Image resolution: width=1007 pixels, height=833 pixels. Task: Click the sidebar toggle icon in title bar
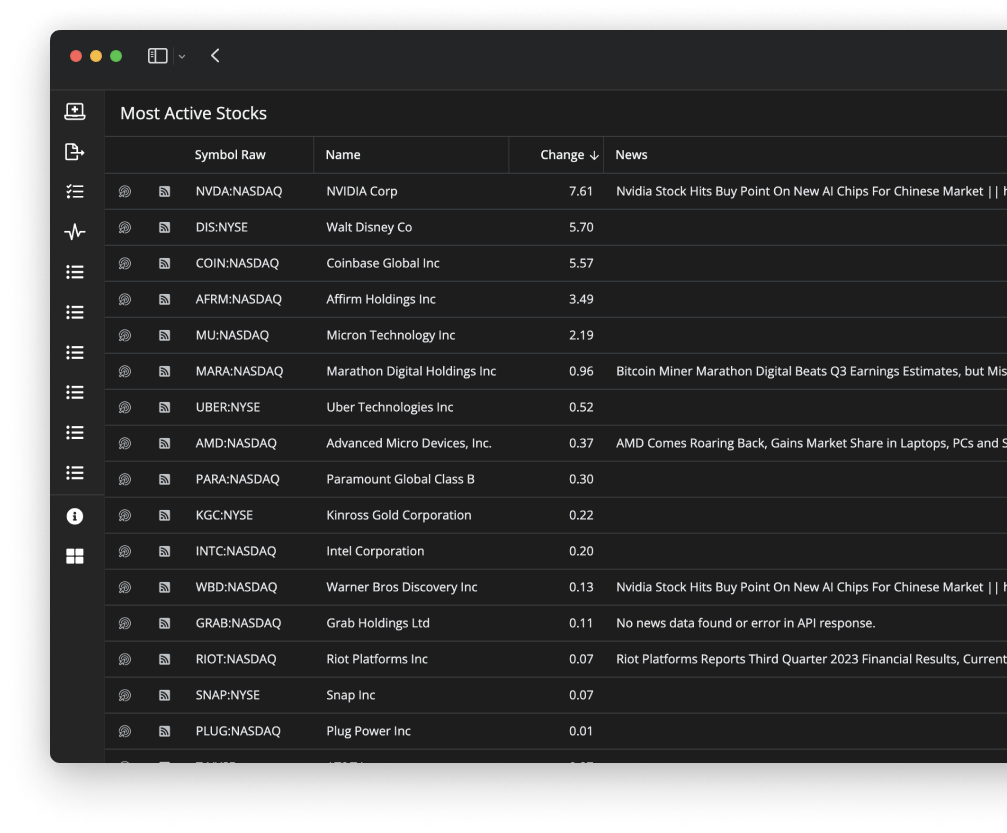157,56
